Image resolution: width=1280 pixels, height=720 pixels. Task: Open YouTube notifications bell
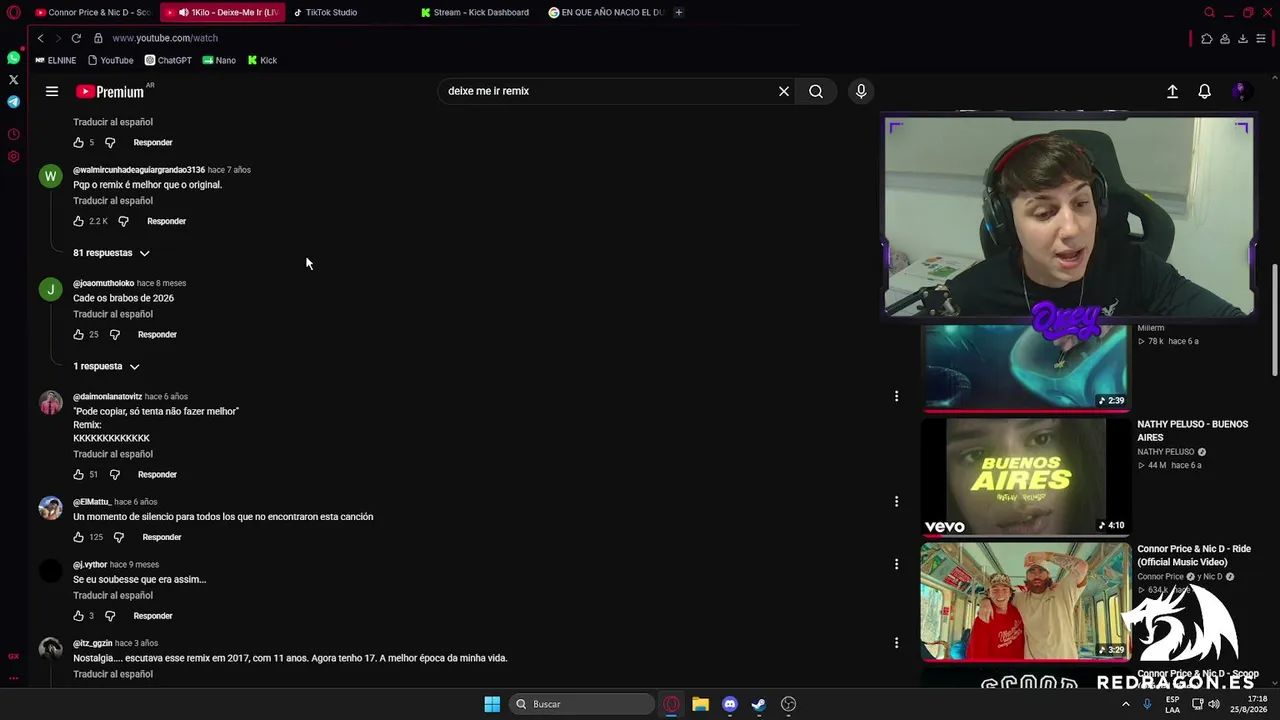point(1205,91)
